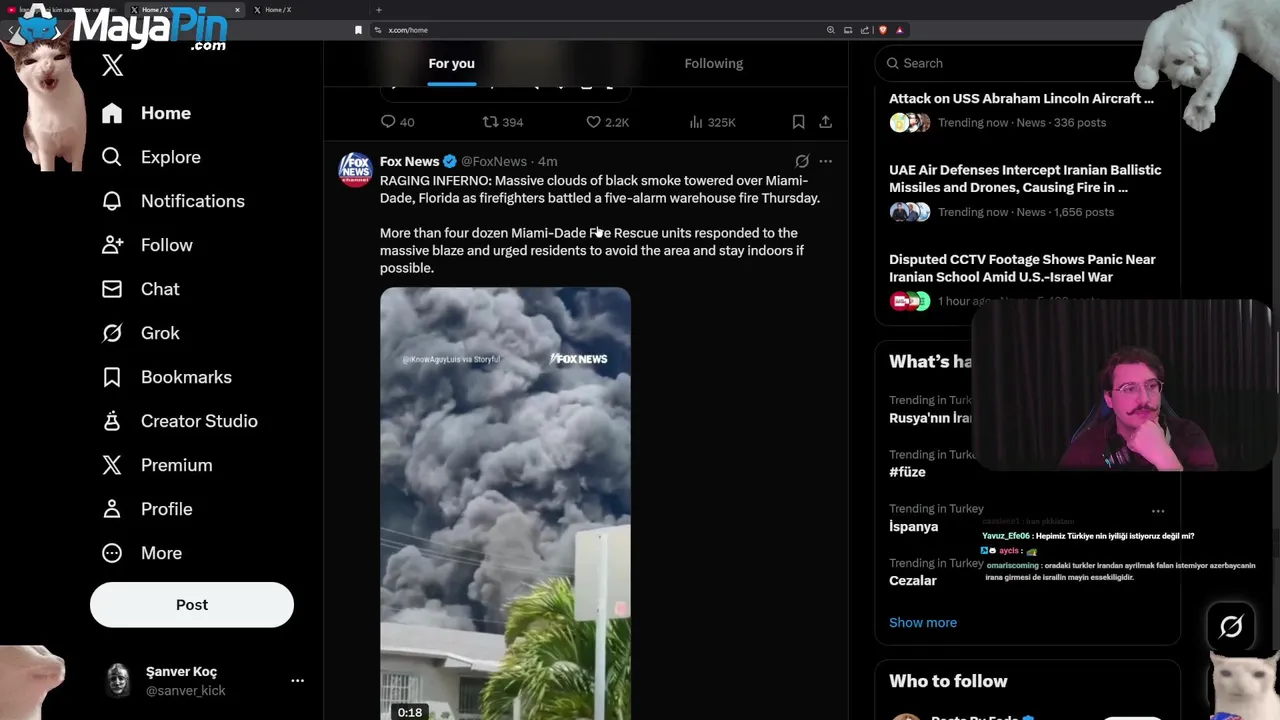Click Brave Shields icon in address bar
Viewport: 1280px width, 720px height.
pos(882,30)
